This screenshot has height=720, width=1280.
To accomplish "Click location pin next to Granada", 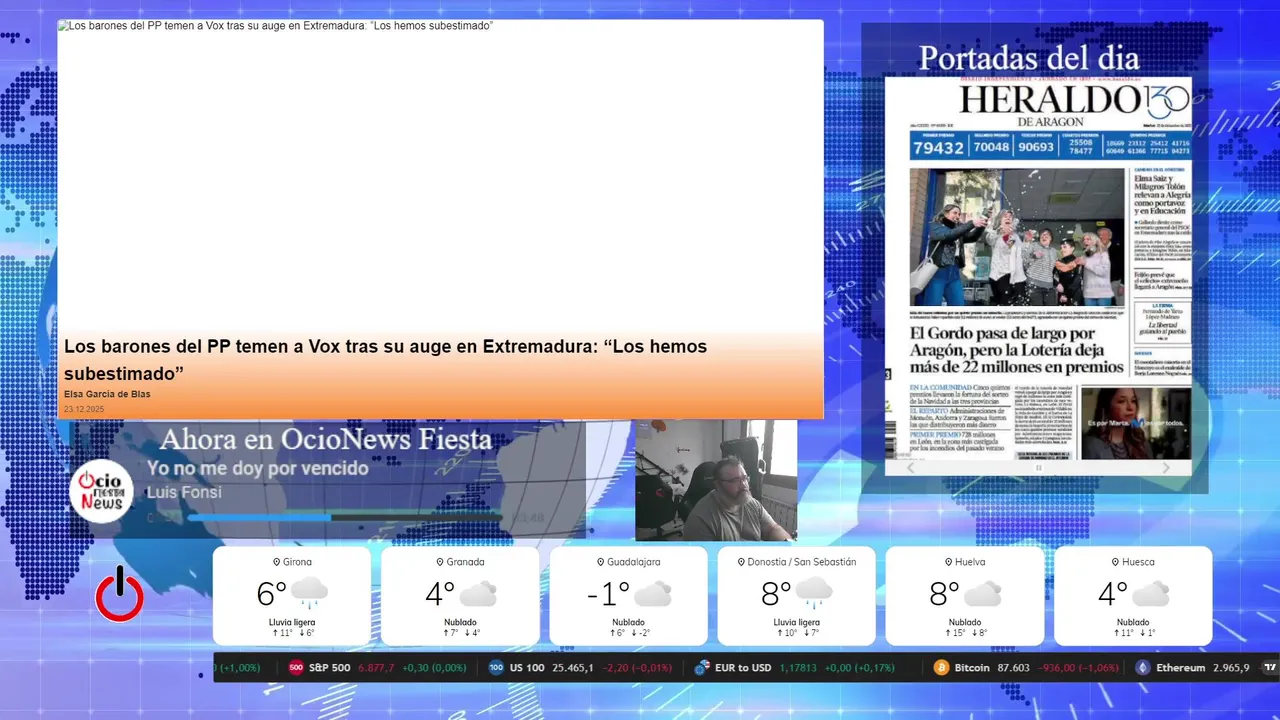I will [x=439, y=562].
